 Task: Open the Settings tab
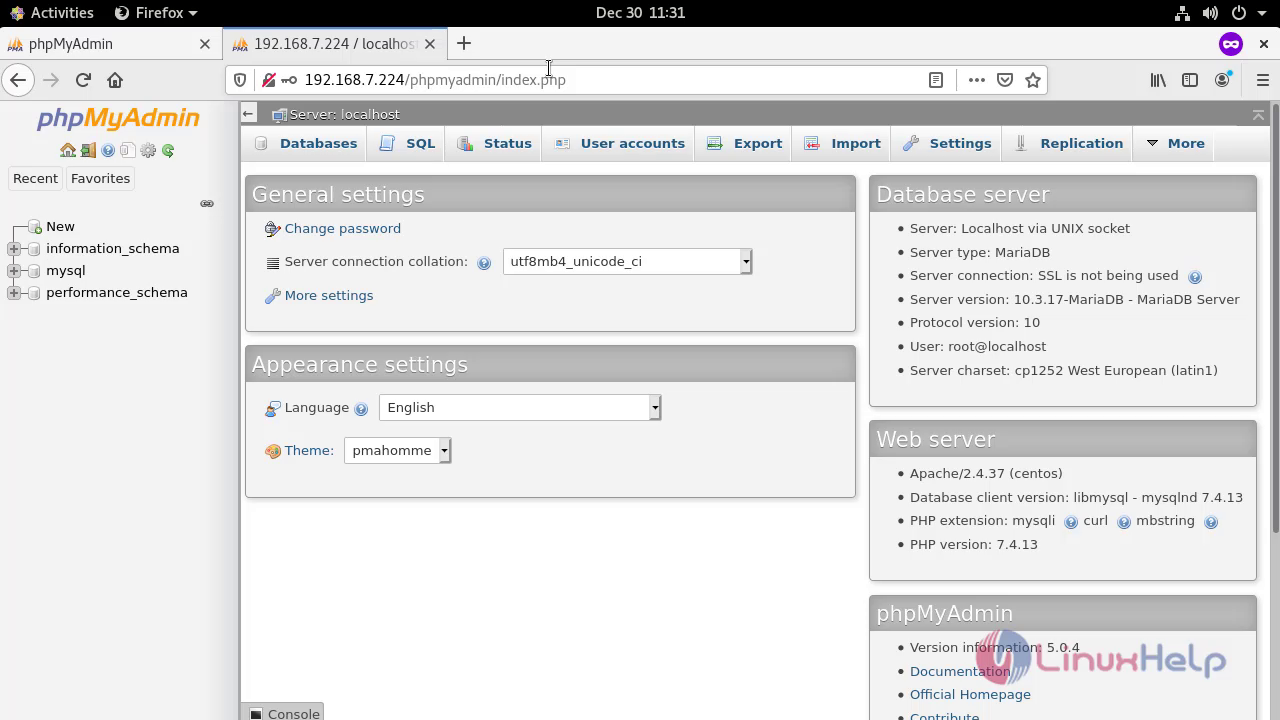[947, 143]
